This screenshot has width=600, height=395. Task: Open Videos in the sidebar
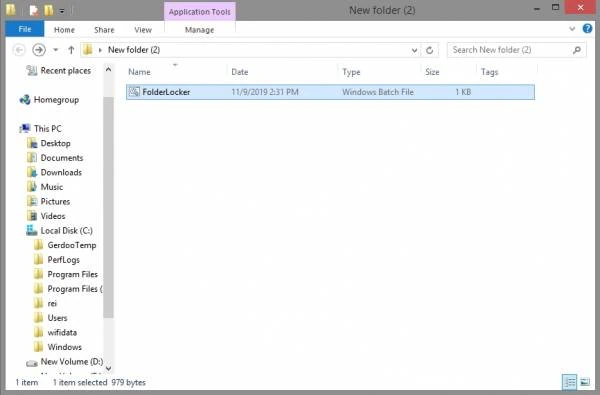click(53, 216)
